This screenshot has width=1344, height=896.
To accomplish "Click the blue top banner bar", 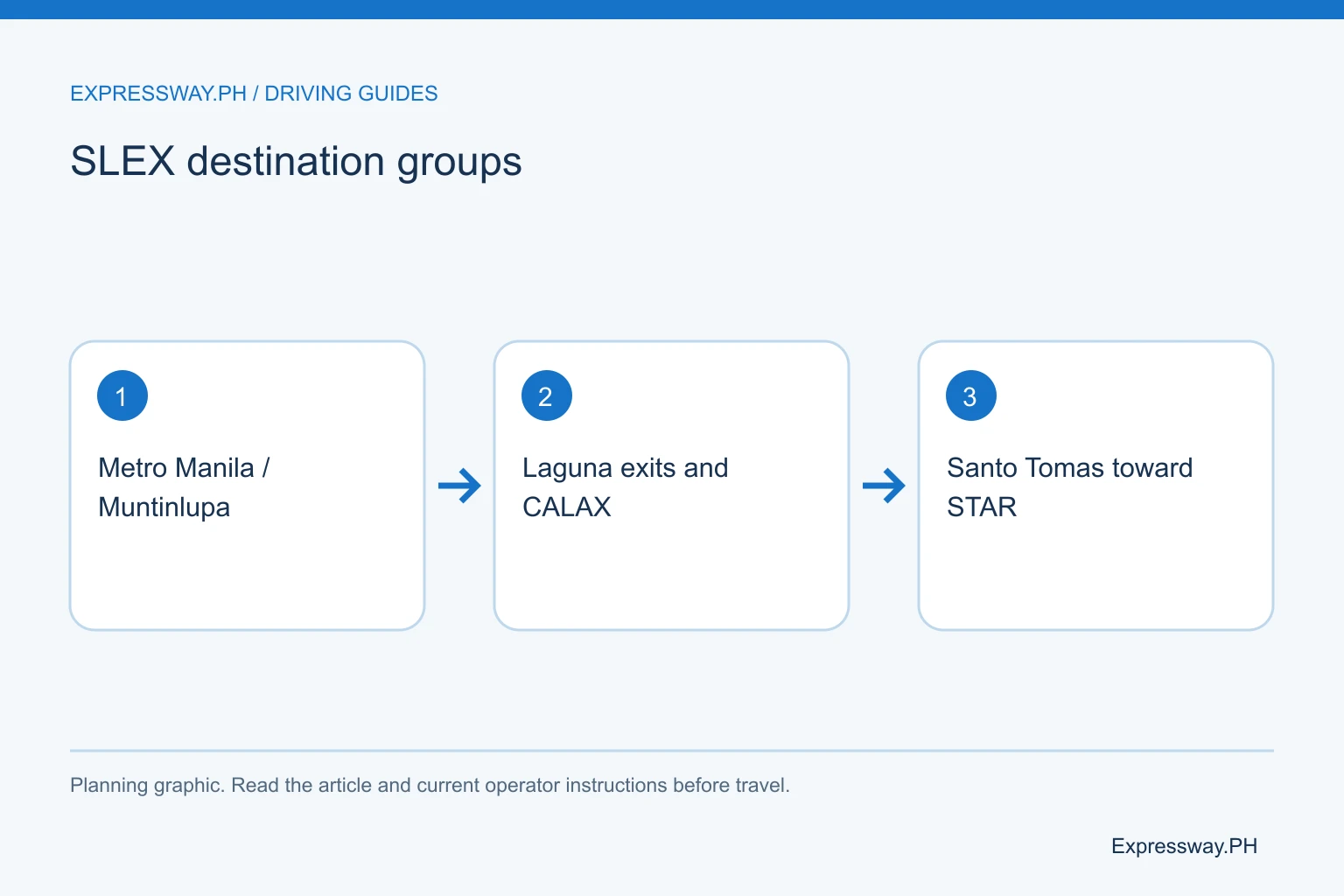I will 672,10.
